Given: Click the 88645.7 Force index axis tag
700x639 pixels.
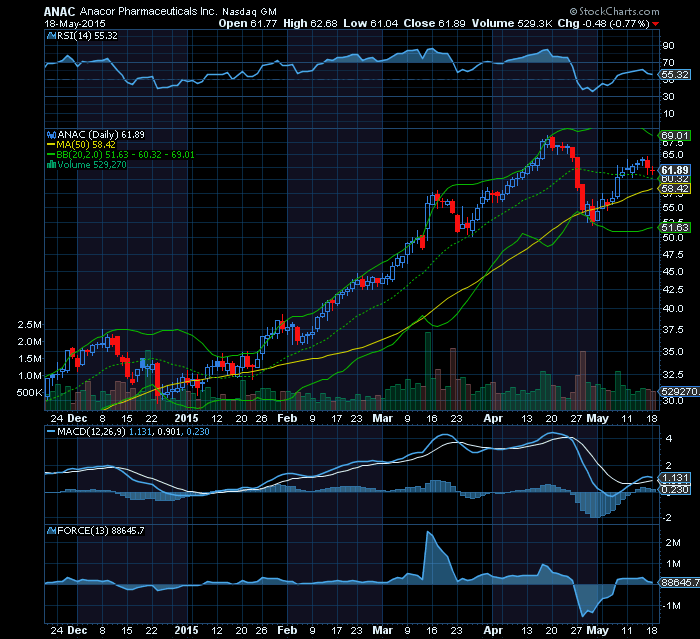Looking at the screenshot, I should pyautogui.click(x=679, y=582).
